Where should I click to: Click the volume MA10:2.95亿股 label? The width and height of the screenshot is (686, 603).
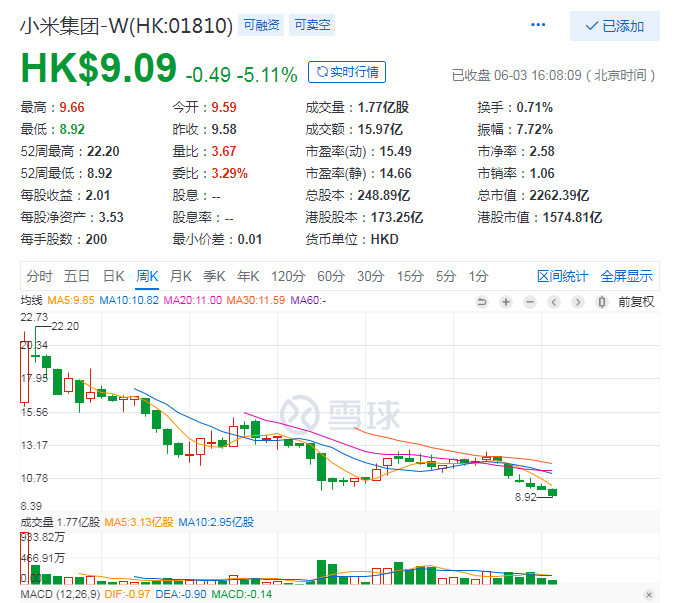[216, 522]
